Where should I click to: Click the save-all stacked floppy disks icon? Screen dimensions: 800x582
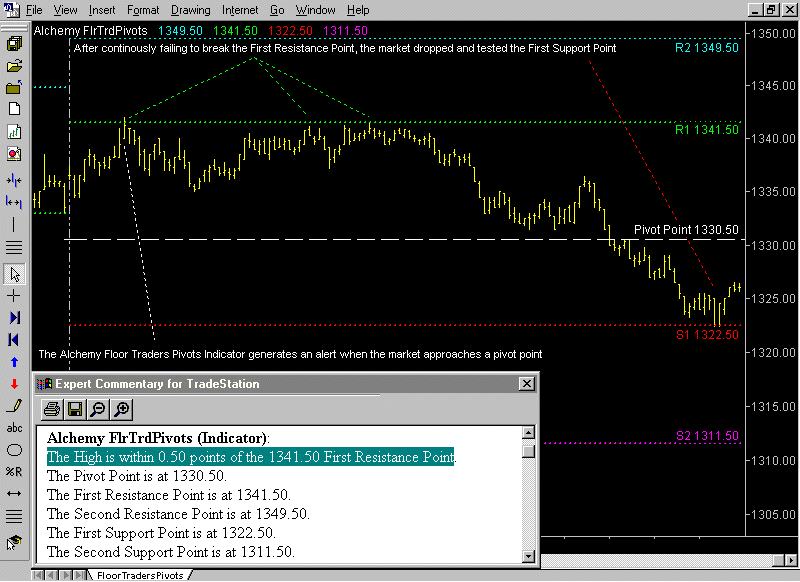pyautogui.click(x=14, y=44)
